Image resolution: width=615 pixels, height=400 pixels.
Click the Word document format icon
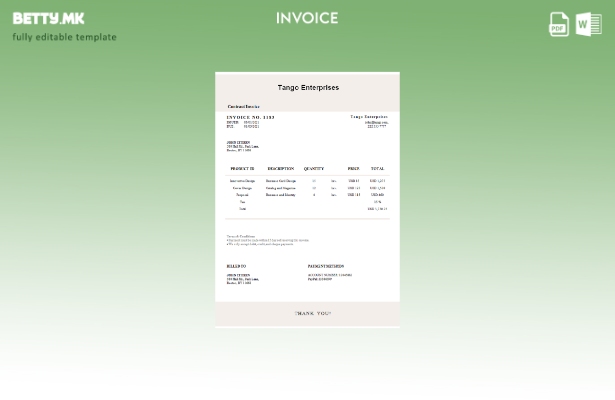click(589, 24)
